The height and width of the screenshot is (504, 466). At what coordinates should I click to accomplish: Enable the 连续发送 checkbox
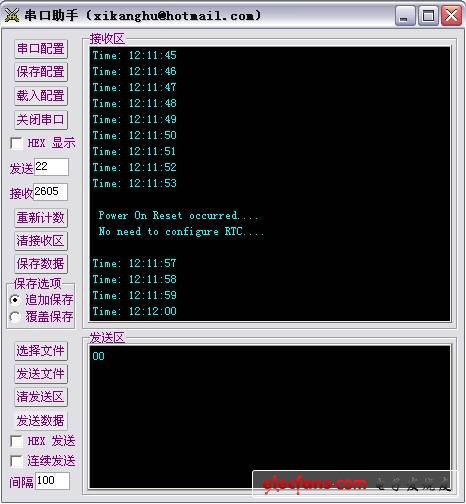(16, 461)
